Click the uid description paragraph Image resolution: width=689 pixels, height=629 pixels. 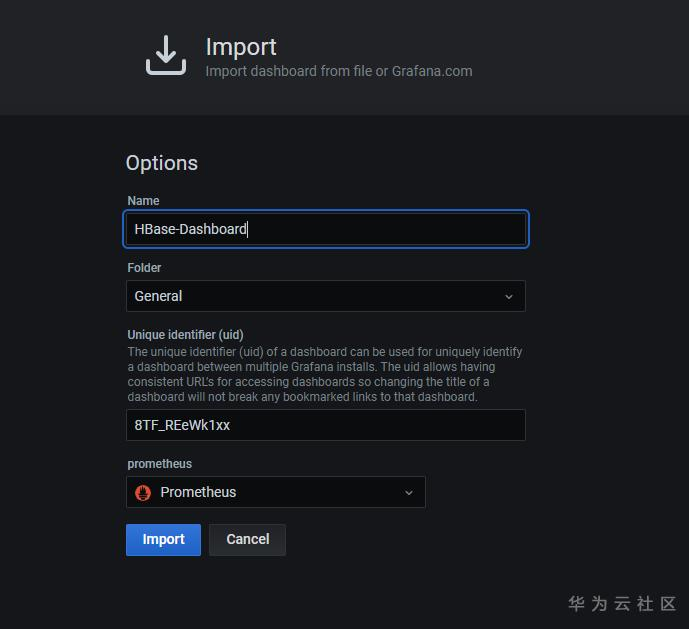(324, 374)
